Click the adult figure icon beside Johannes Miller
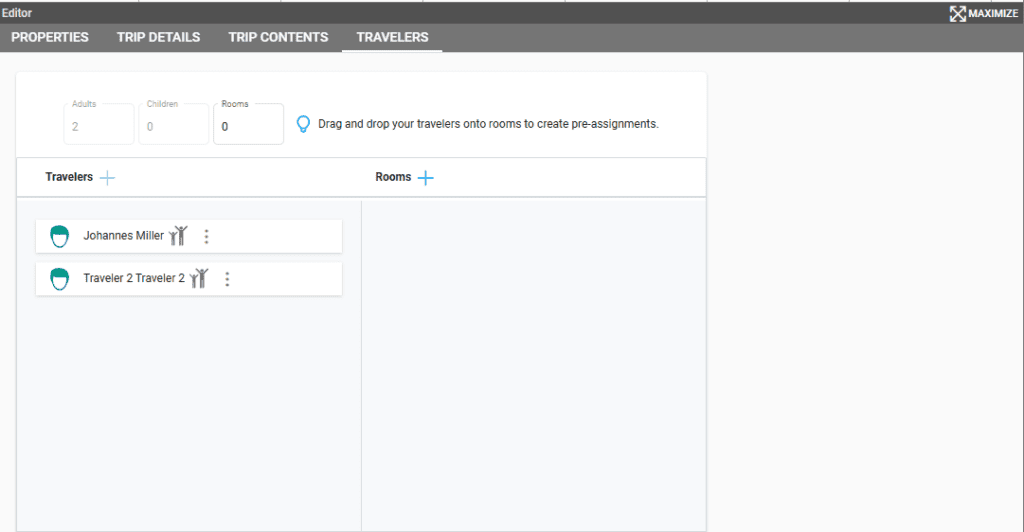 click(178, 236)
